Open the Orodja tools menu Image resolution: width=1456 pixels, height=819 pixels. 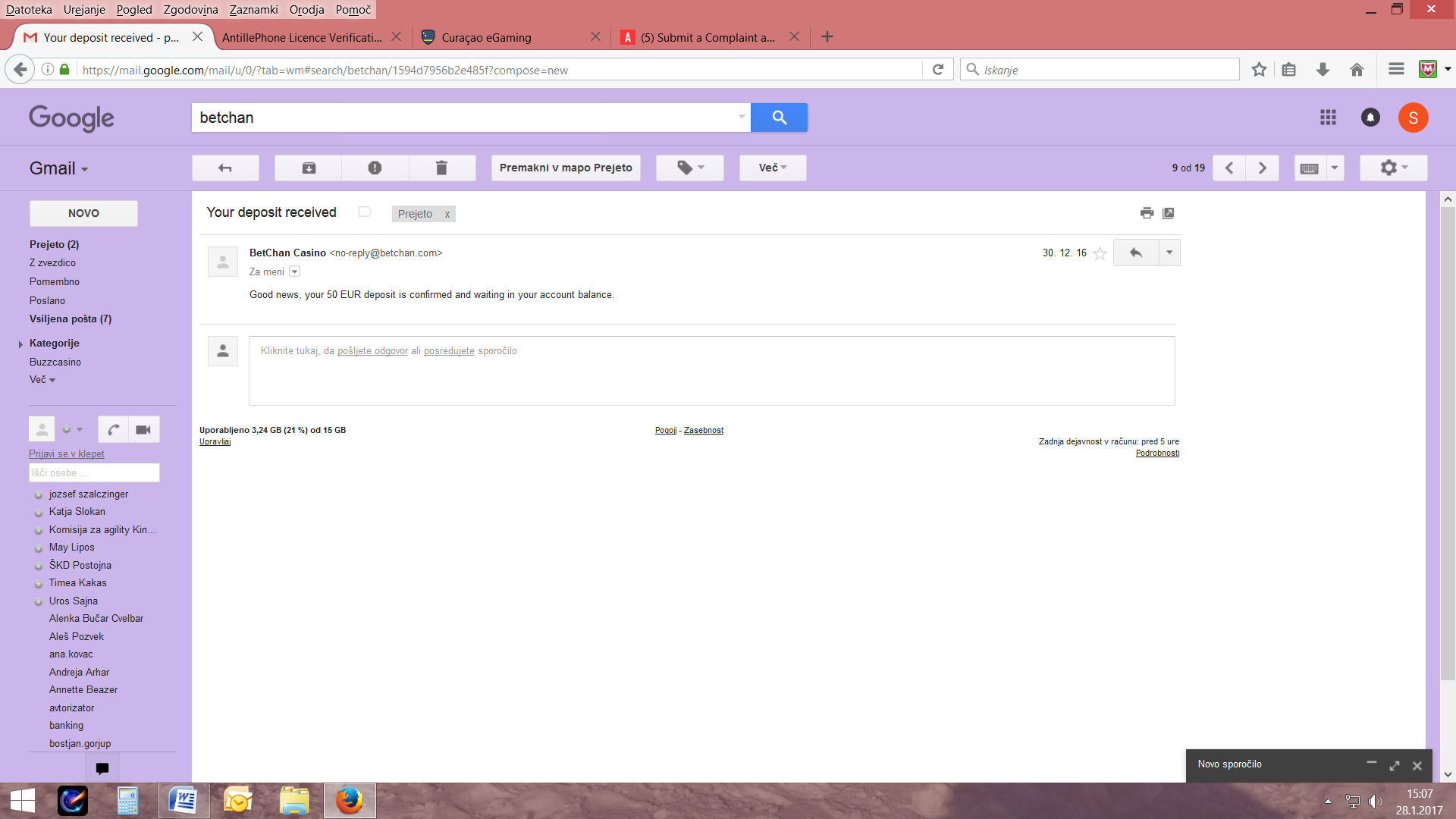coord(306,10)
